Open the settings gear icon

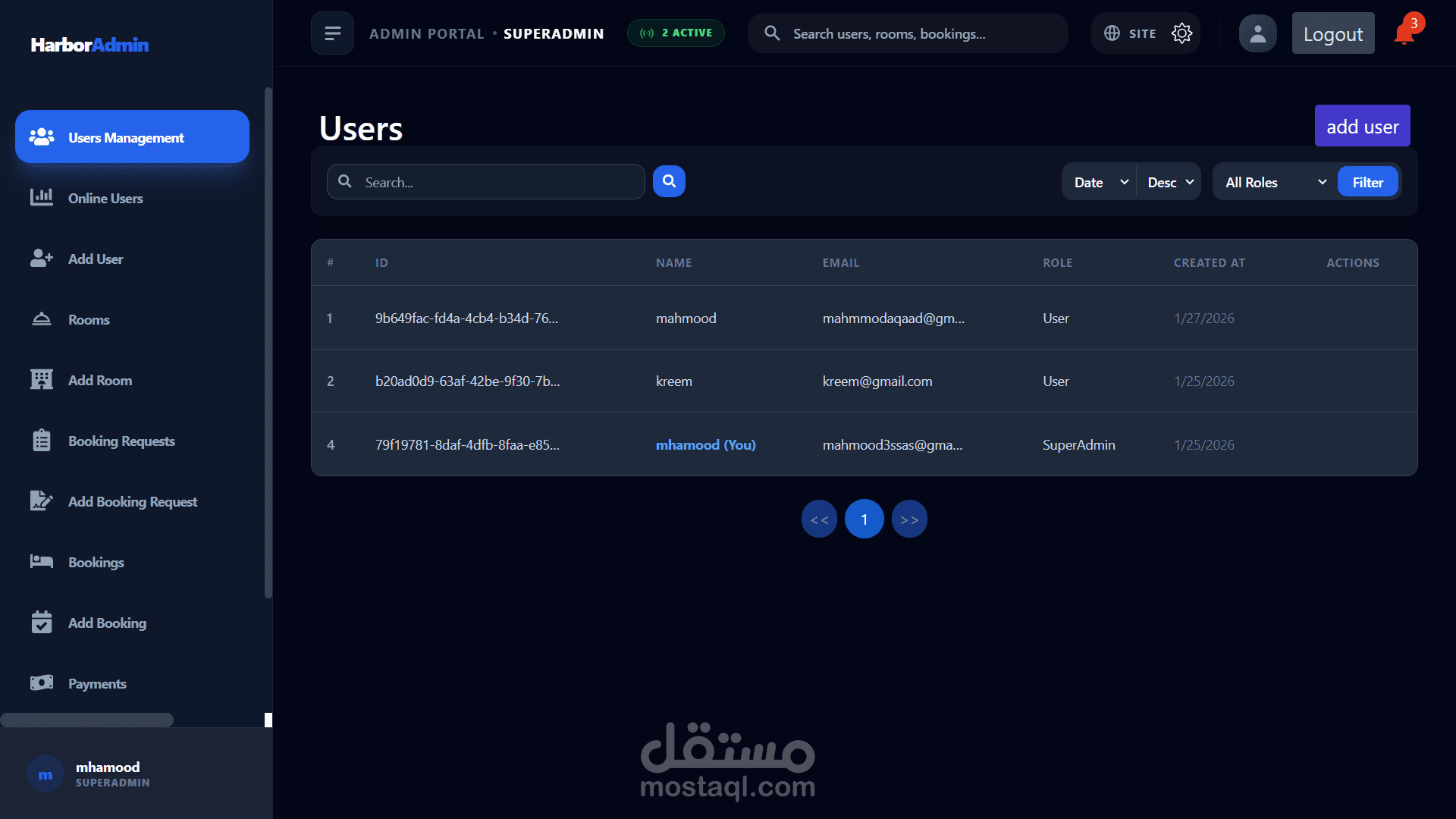(1181, 33)
